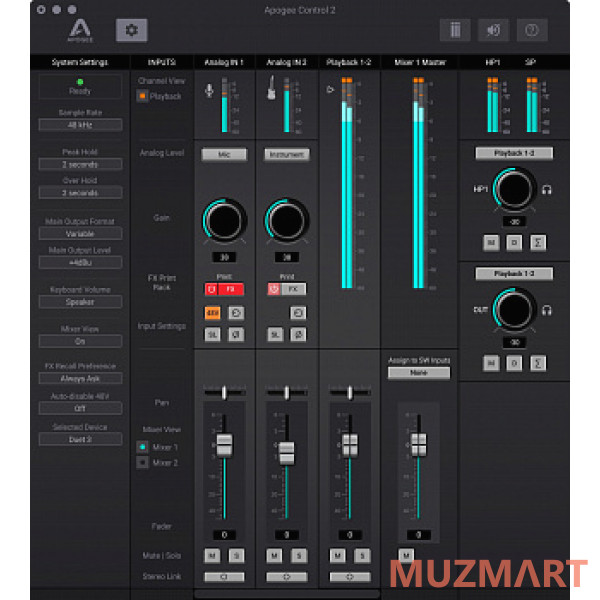Open the Over Hold dropdown
600x600 pixels.
pos(80,192)
